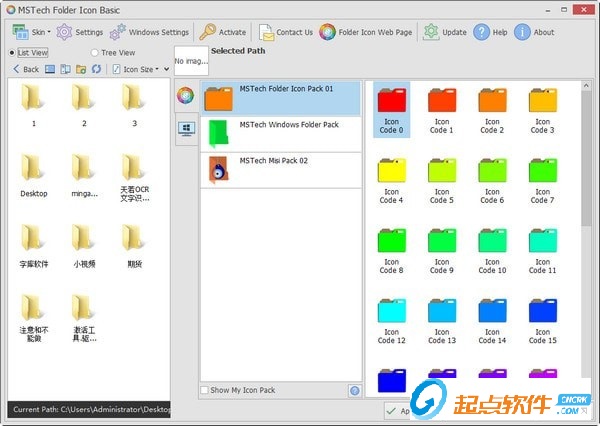Pick the lime folder Icon Code 5
The height and width of the screenshot is (426, 600).
click(442, 180)
